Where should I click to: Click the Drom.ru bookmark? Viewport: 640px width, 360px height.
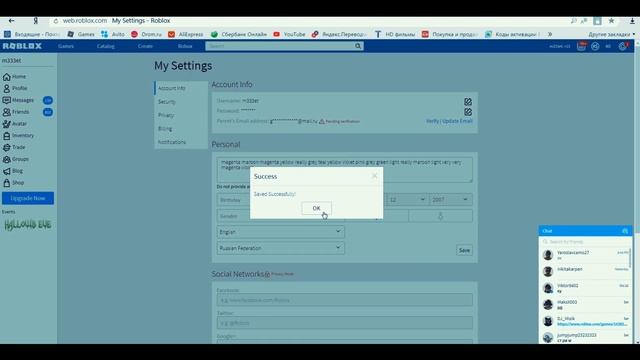coord(147,34)
